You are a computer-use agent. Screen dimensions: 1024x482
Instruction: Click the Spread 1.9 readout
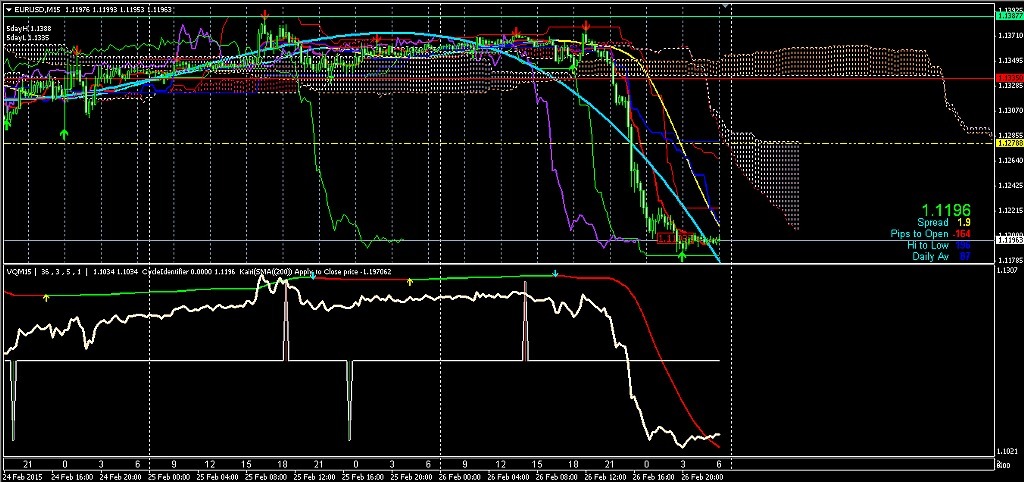(944, 222)
